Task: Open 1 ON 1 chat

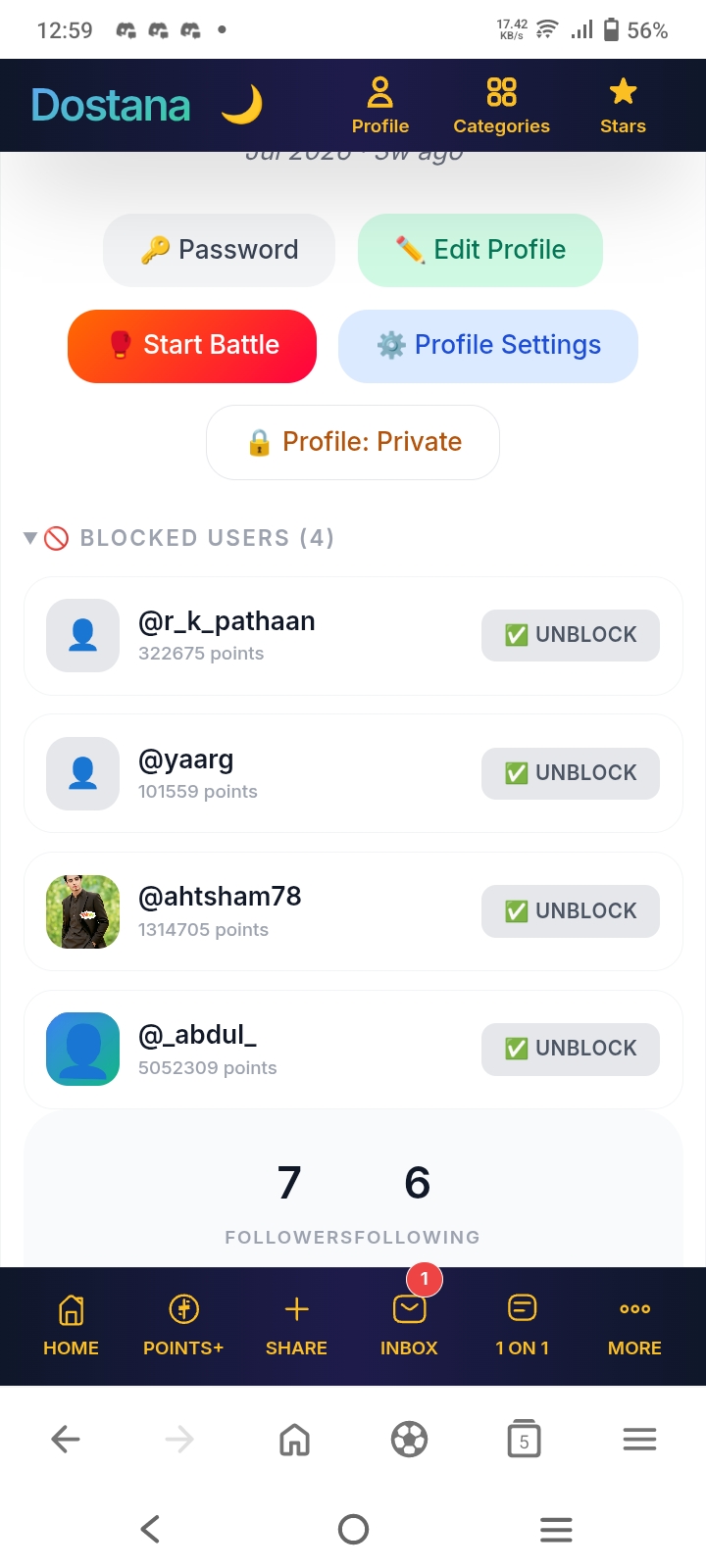Action: point(522,1326)
